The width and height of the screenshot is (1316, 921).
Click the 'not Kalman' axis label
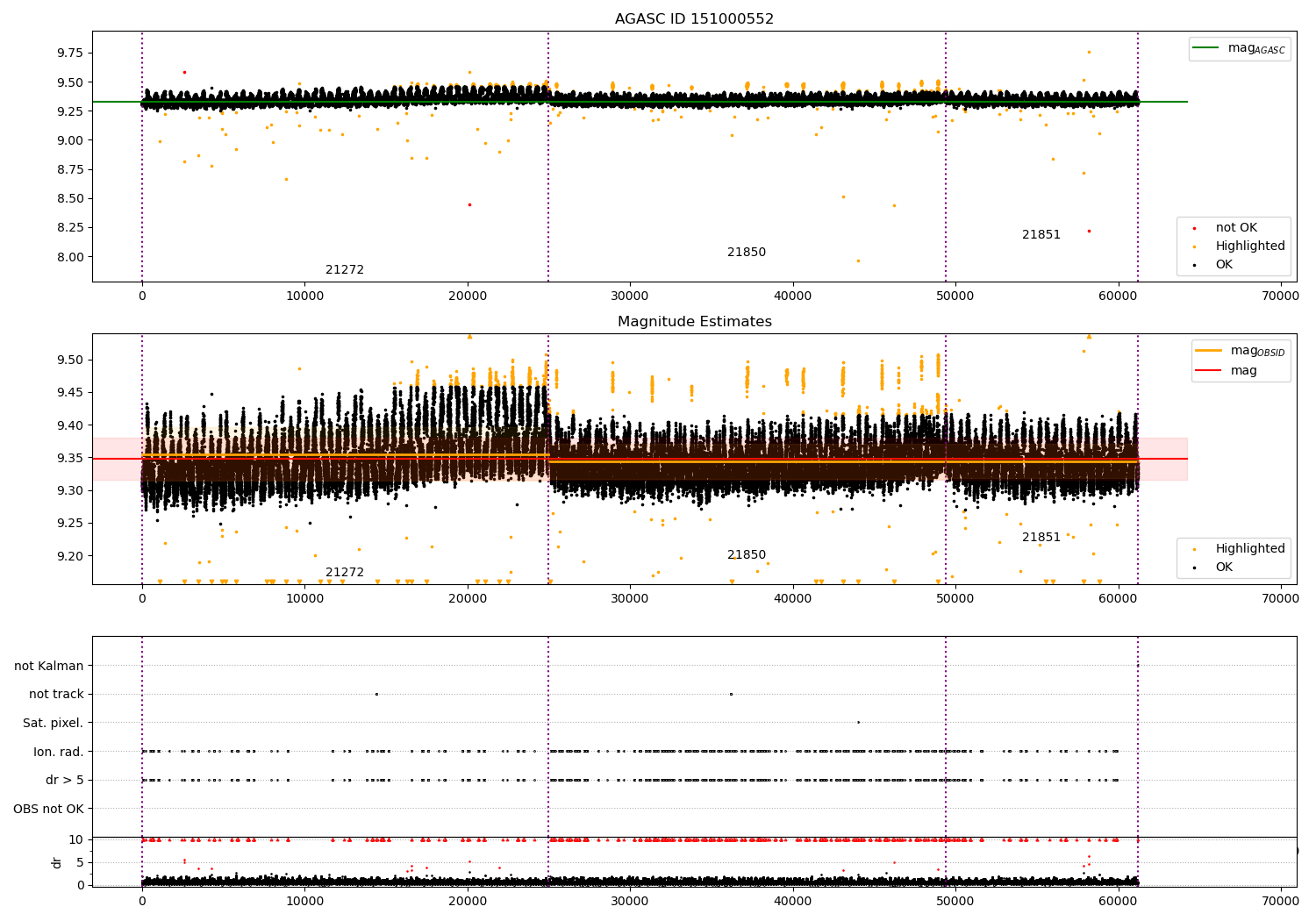click(x=48, y=667)
